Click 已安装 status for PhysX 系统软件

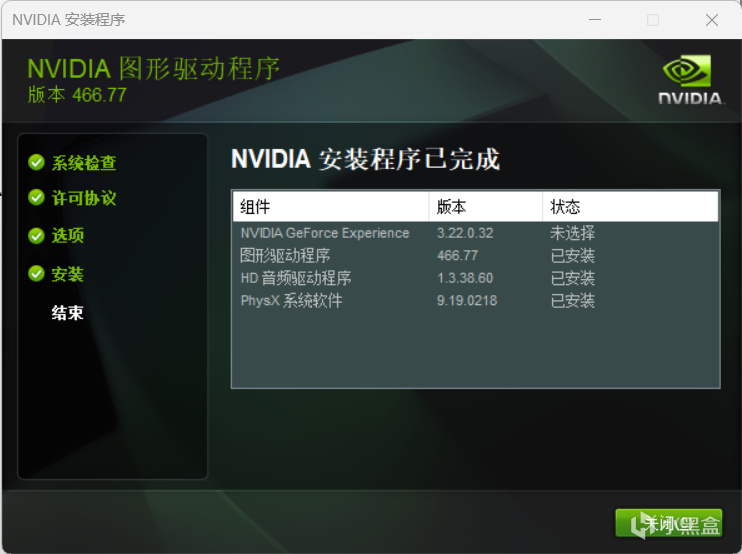[x=573, y=300]
